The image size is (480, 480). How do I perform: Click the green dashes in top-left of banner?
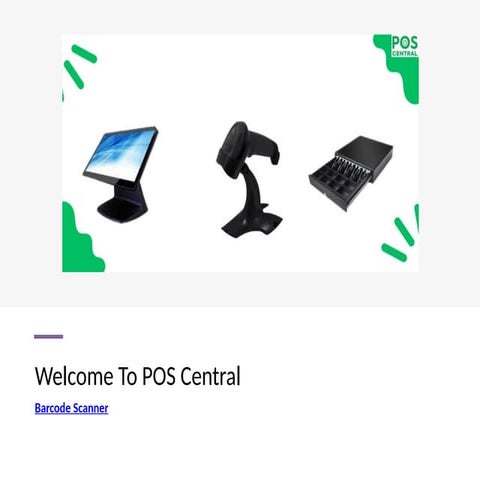[80, 66]
